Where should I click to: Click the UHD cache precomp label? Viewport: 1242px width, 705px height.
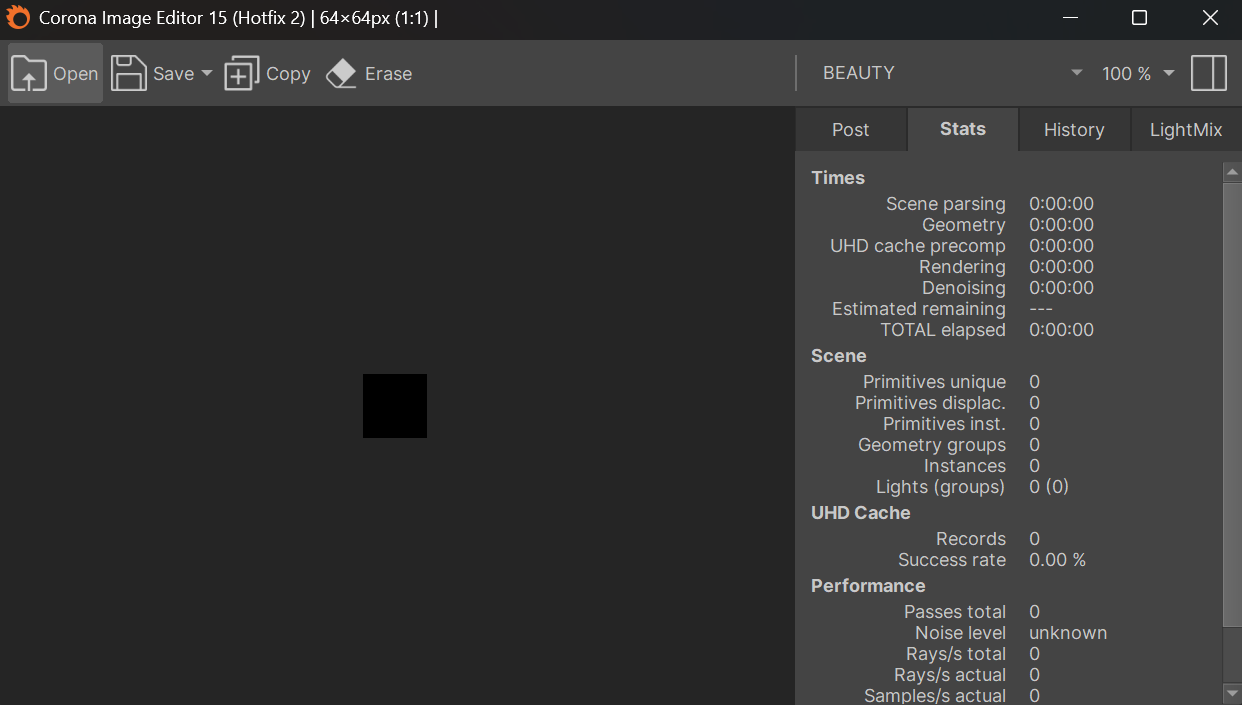pos(918,246)
